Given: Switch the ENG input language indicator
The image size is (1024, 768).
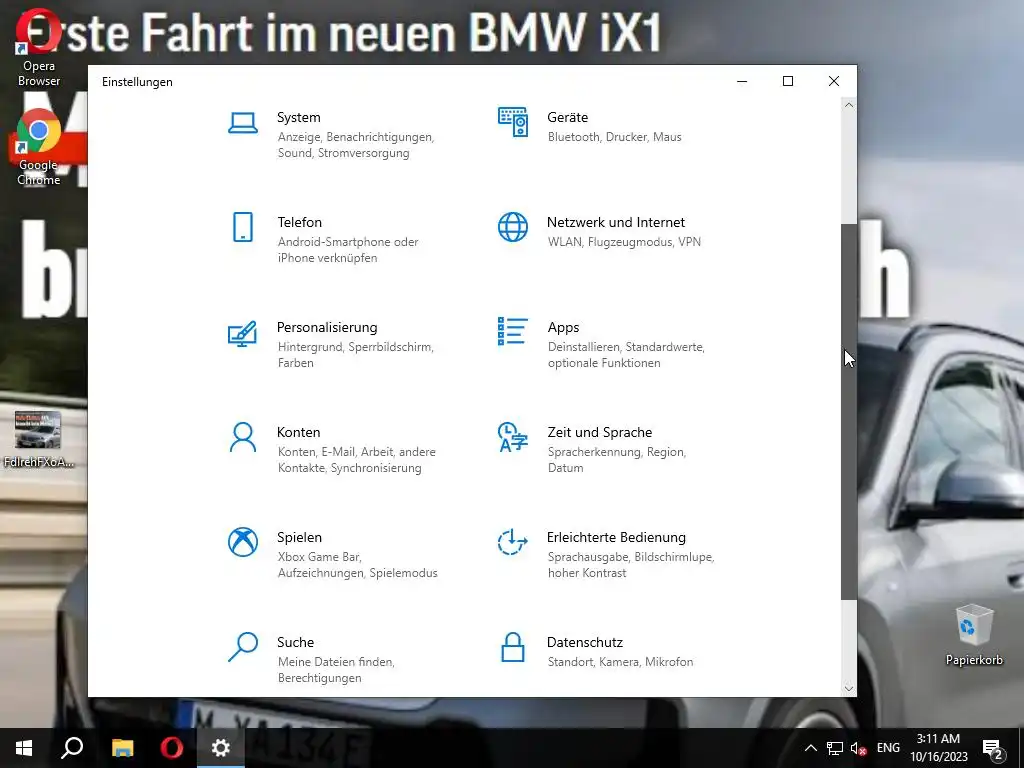Looking at the screenshot, I should (888, 748).
